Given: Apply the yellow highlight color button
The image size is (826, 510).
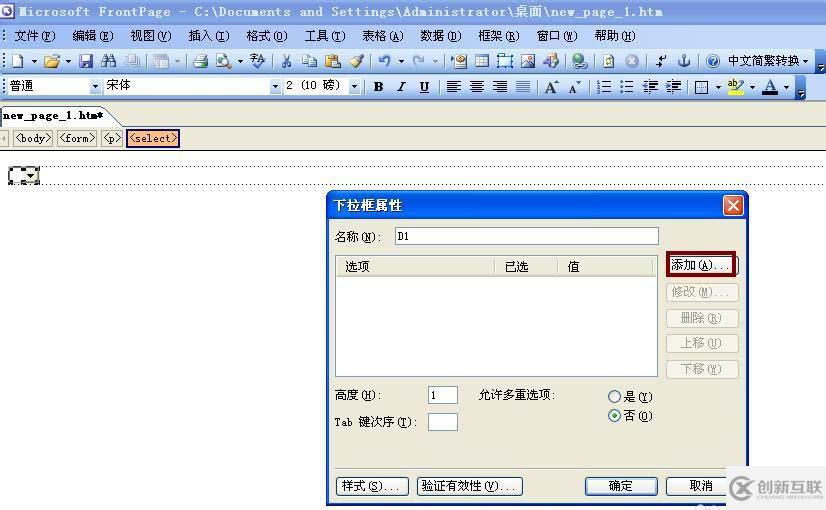Looking at the screenshot, I should (735, 87).
